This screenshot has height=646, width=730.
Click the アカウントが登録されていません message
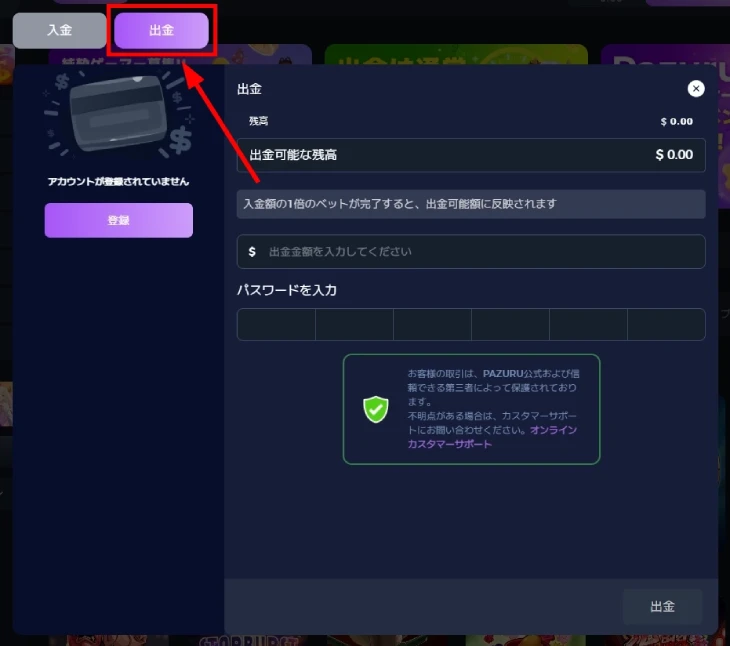(118, 182)
